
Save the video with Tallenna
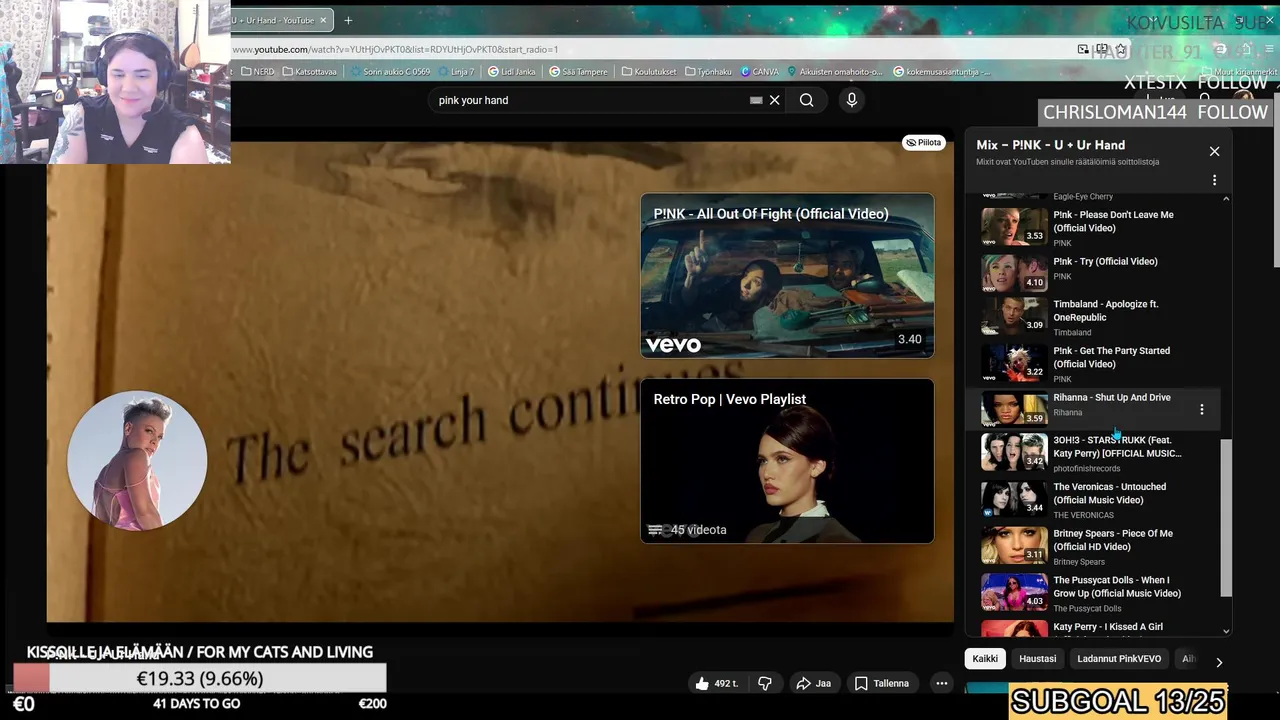coord(882,684)
